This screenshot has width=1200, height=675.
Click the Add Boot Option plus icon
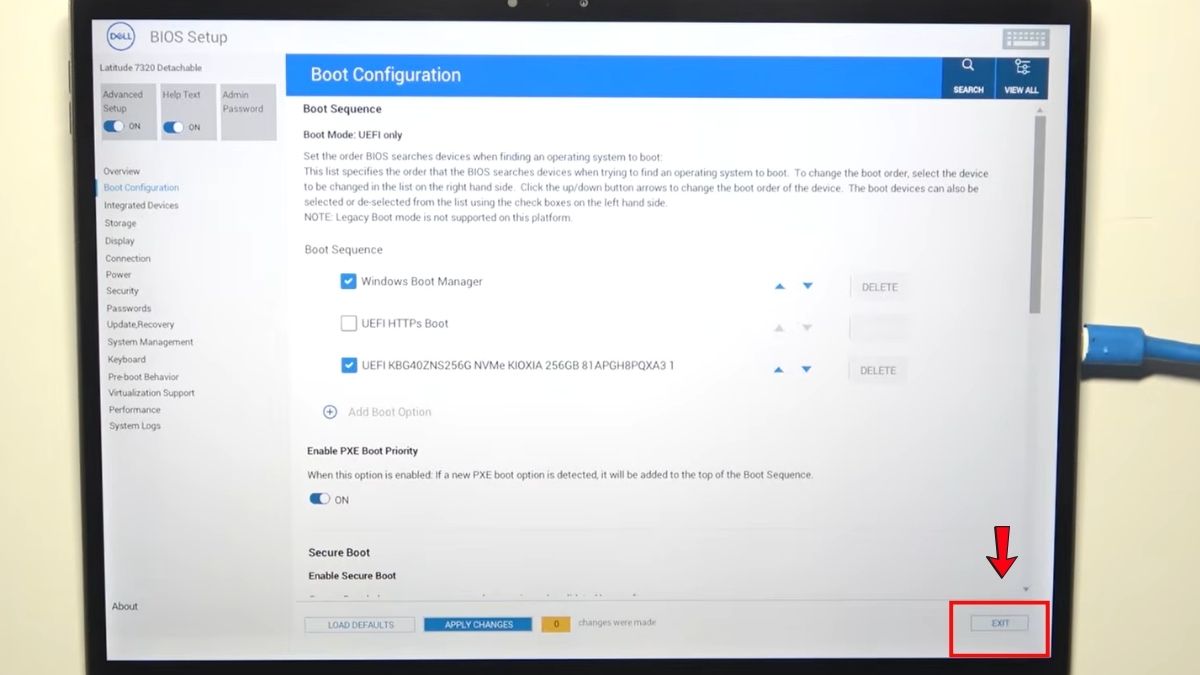pyautogui.click(x=330, y=412)
